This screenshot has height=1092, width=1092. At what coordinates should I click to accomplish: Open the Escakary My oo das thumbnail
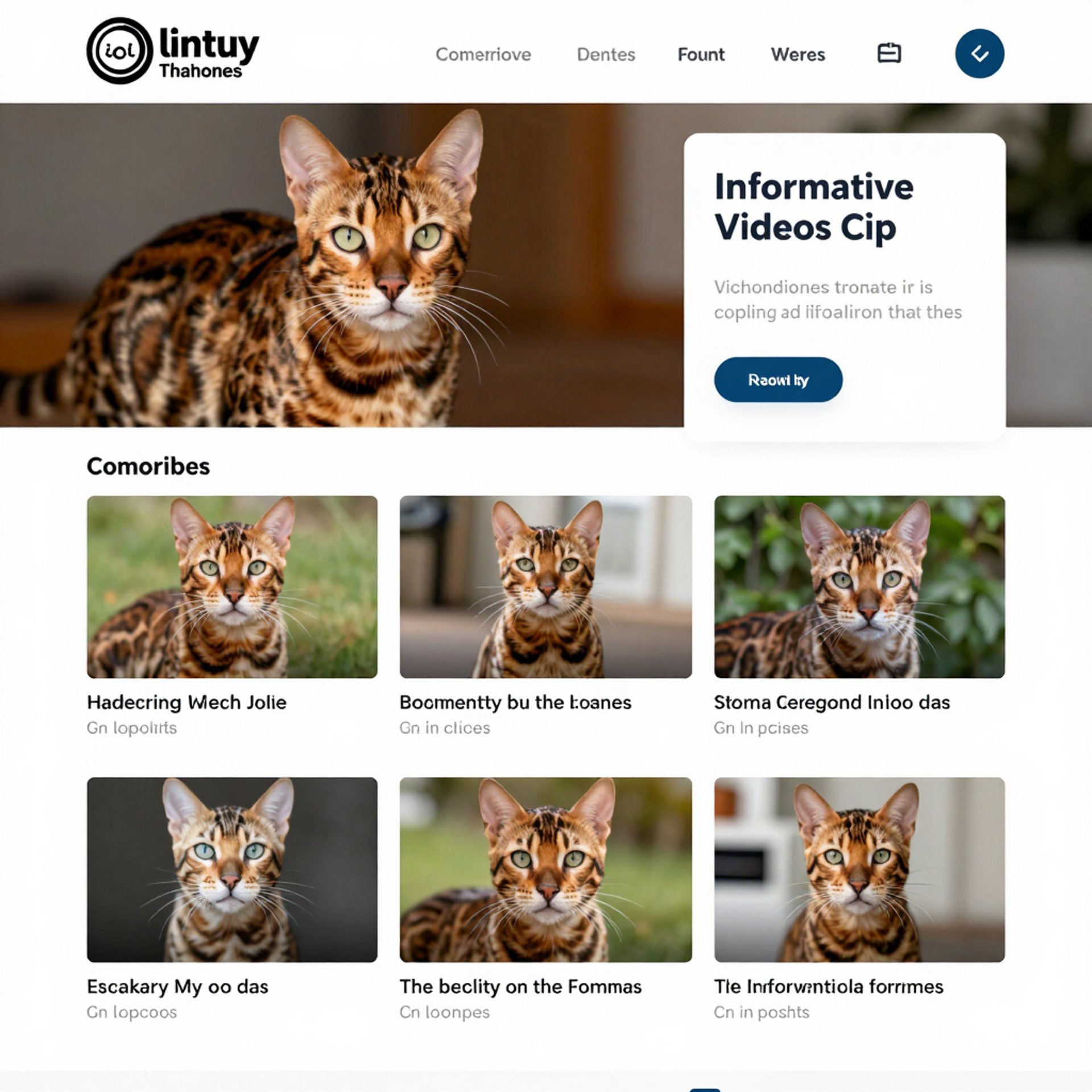pyautogui.click(x=232, y=870)
